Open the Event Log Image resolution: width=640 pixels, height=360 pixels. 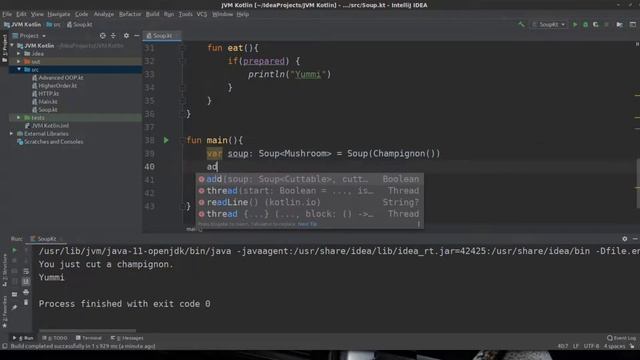(x=621, y=338)
